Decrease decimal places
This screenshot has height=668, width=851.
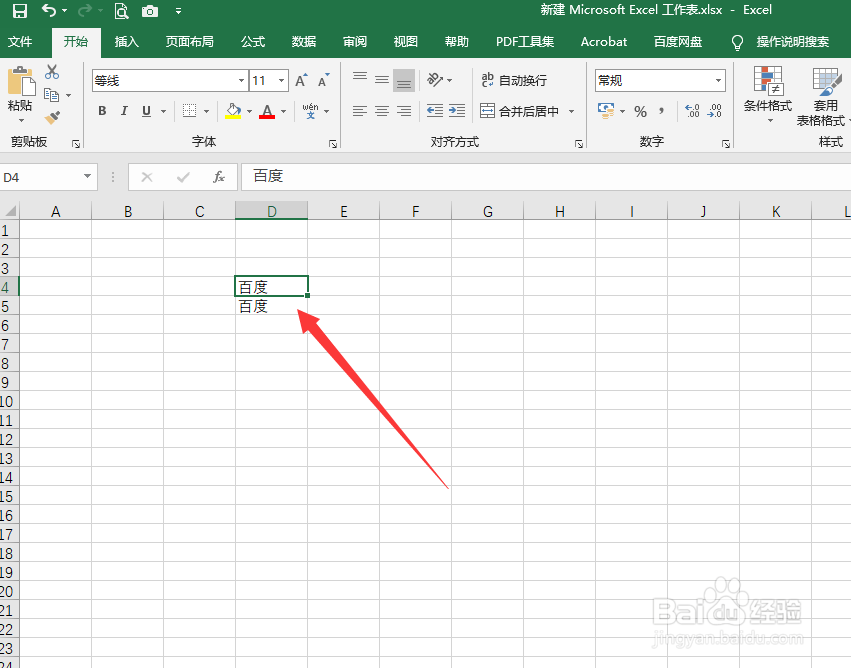point(715,111)
